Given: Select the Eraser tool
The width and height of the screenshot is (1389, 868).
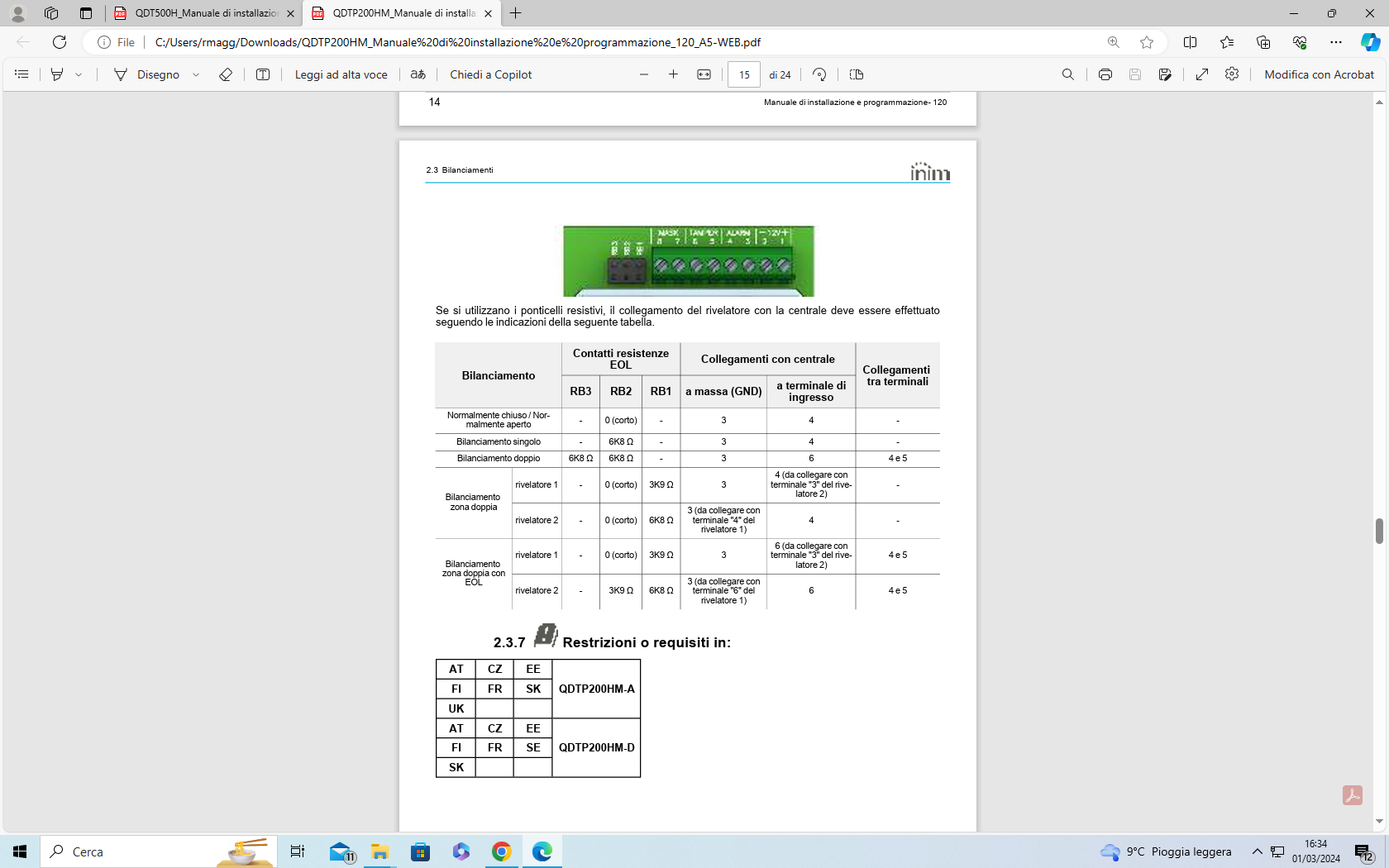Looking at the screenshot, I should [x=226, y=74].
